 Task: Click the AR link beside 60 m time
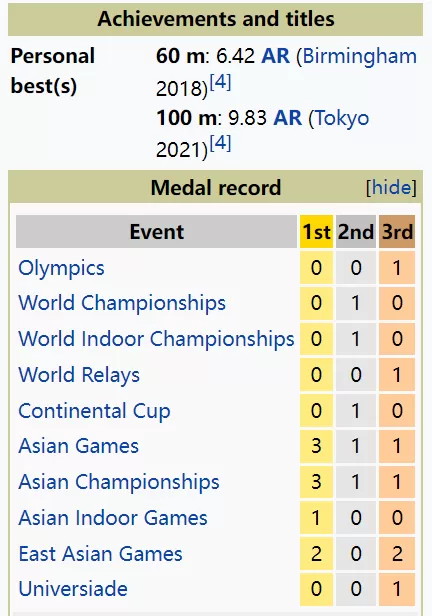click(x=275, y=56)
